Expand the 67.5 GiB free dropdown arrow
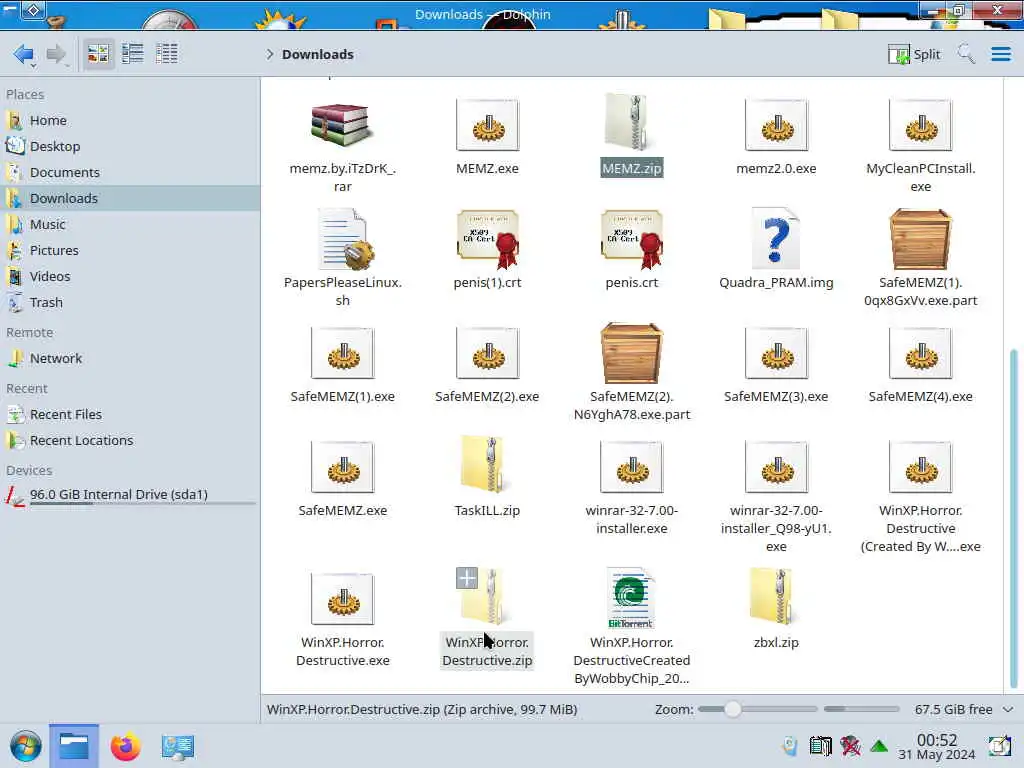 click(1008, 709)
